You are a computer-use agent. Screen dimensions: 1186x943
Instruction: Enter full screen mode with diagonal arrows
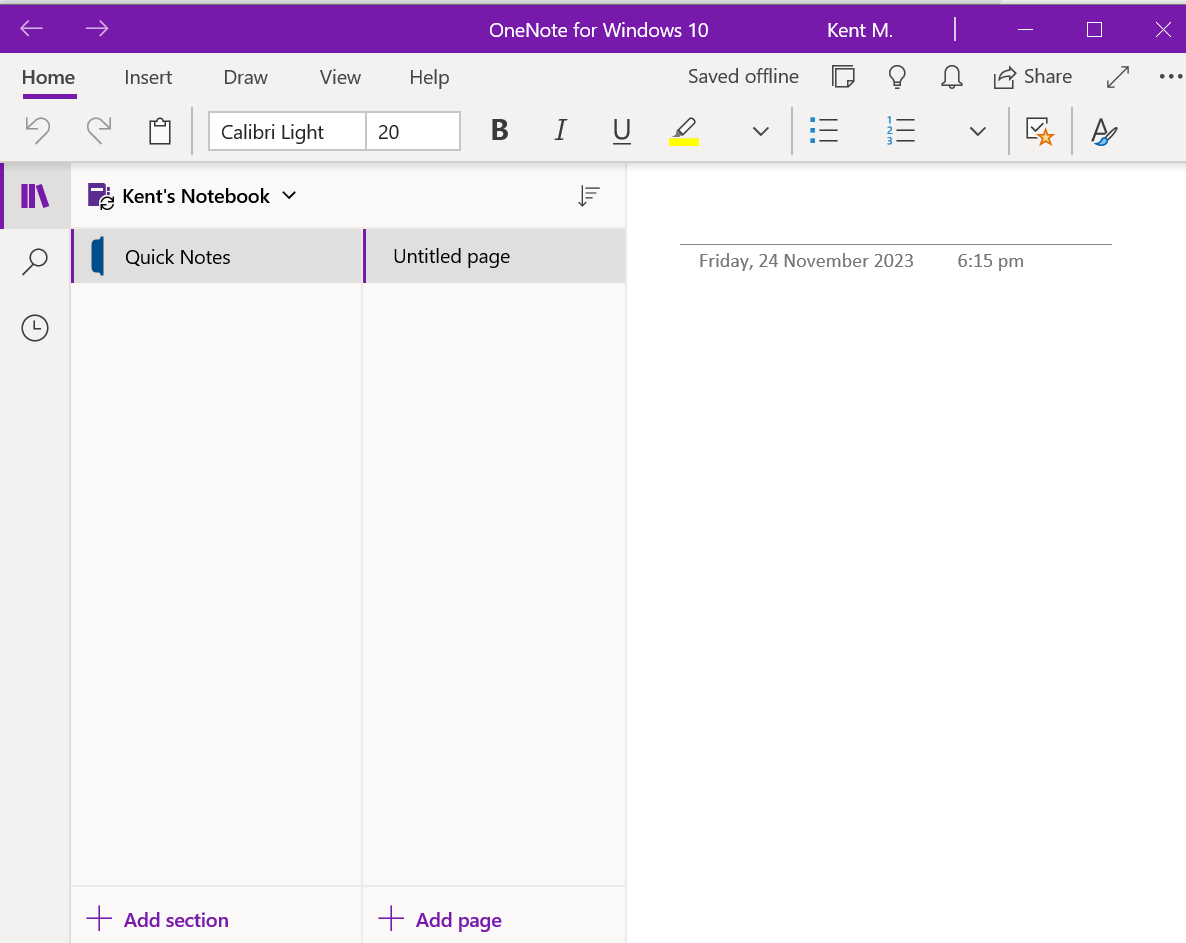tap(1117, 76)
